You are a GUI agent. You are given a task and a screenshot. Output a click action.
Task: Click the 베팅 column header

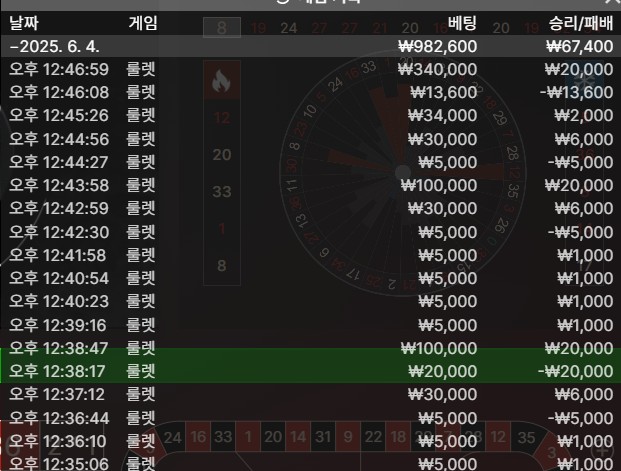[462, 22]
